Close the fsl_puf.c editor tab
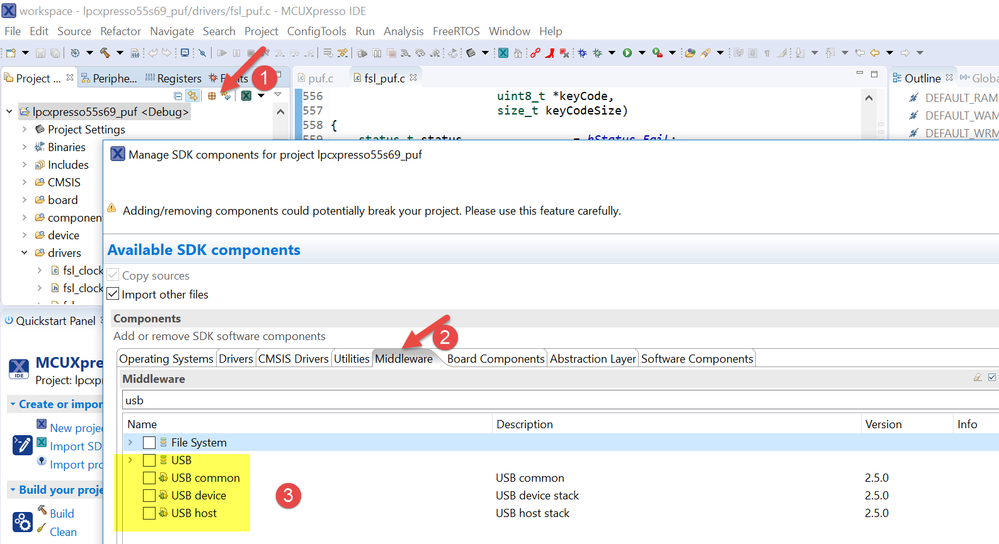The image size is (999, 544). [413, 78]
